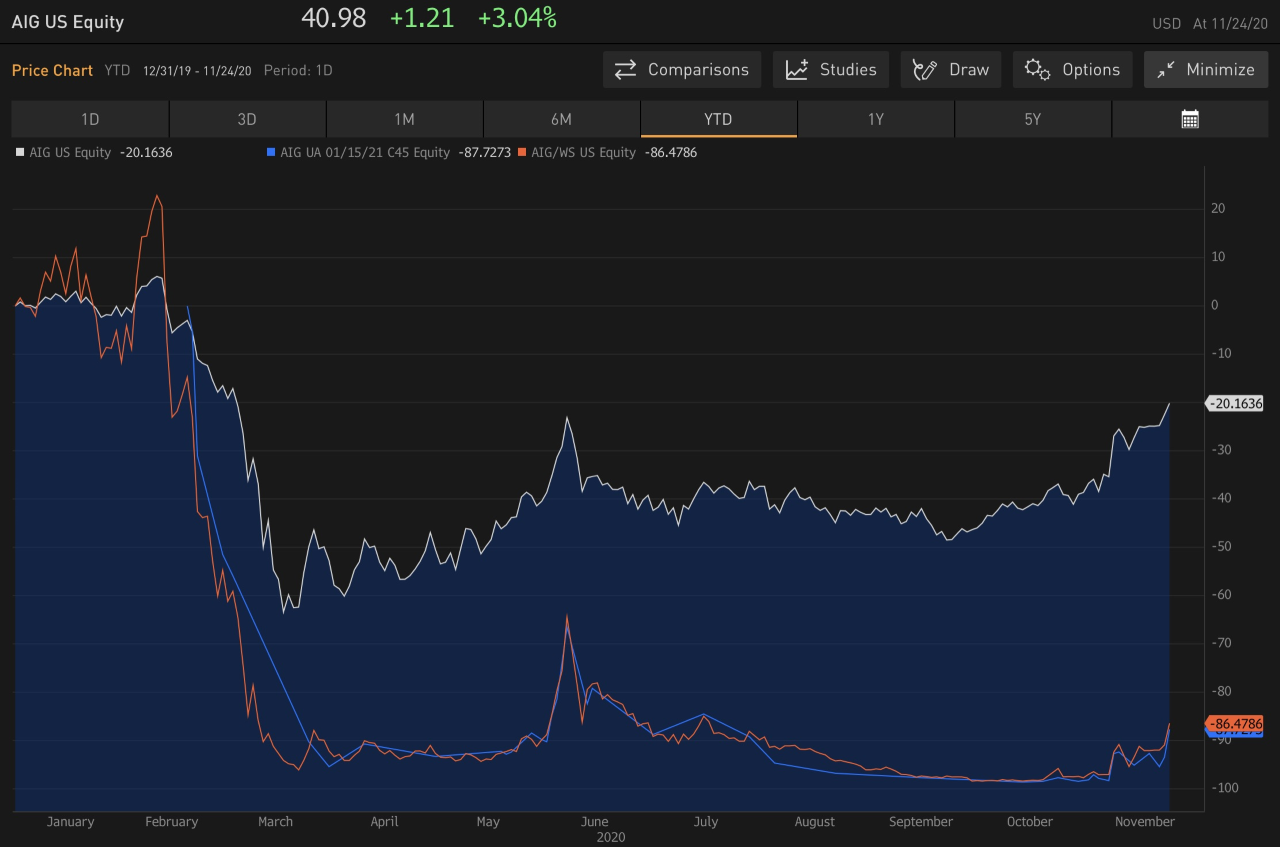This screenshot has width=1280, height=847.
Task: Click the September label on the time axis
Action: point(921,822)
